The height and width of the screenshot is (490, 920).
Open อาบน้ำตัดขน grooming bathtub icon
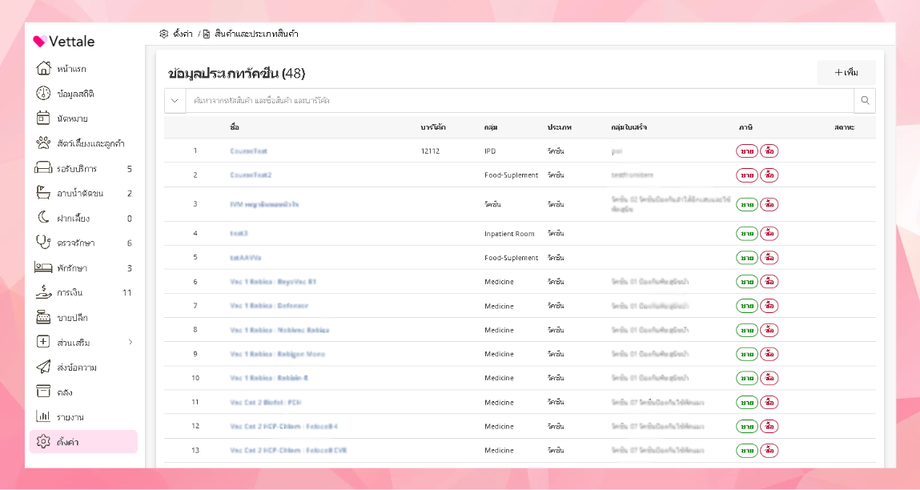click(43, 193)
